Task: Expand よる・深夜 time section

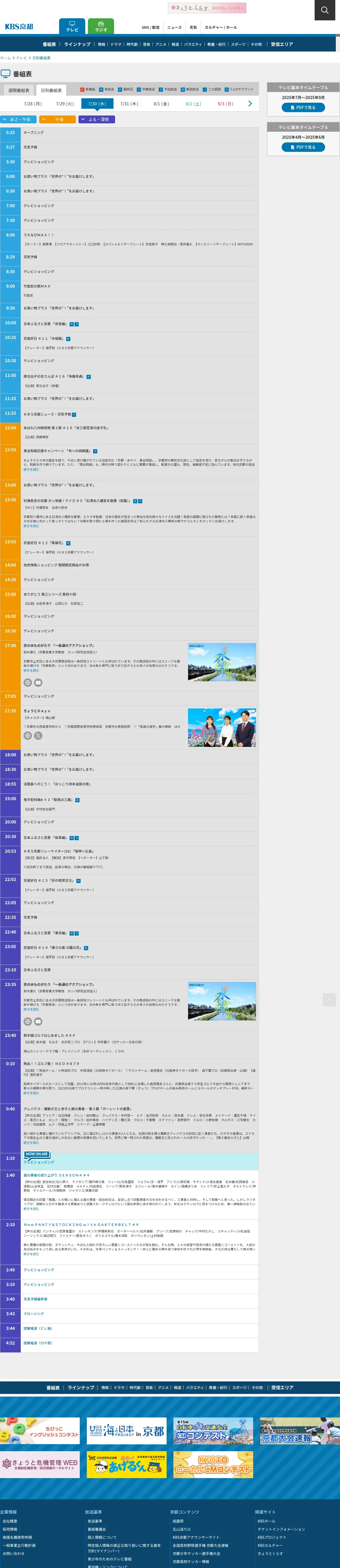Action: [x=97, y=119]
